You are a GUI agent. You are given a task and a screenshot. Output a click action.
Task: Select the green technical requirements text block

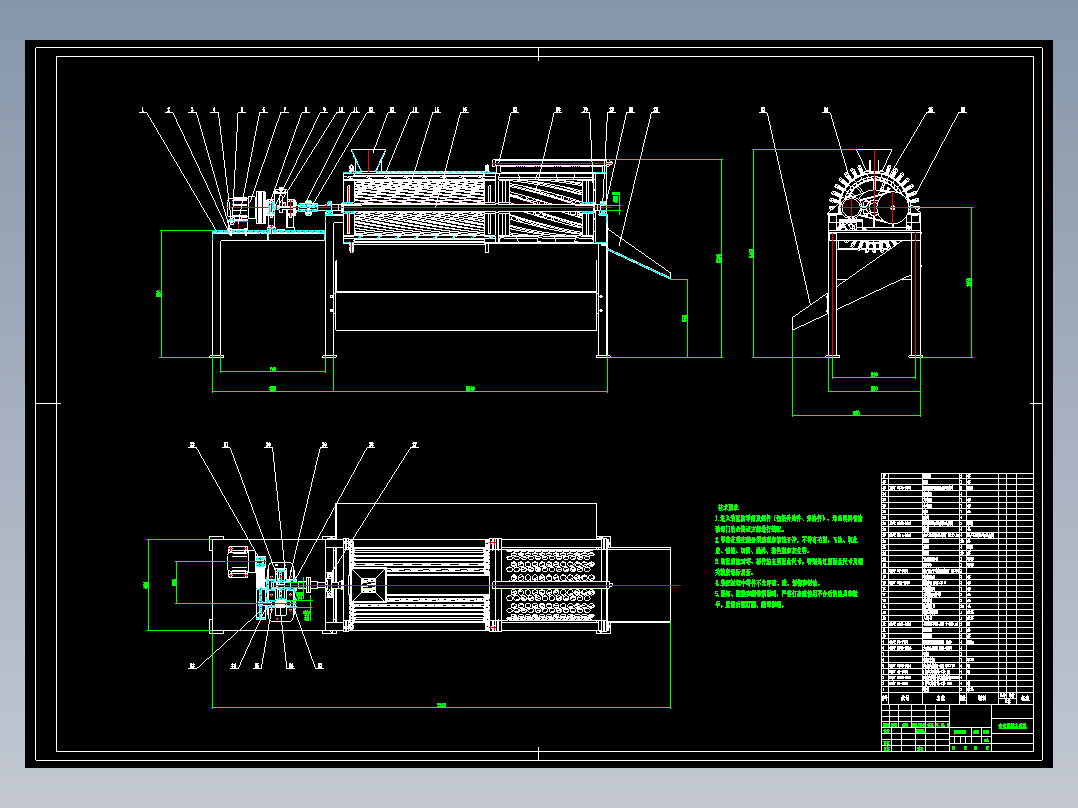(x=788, y=556)
